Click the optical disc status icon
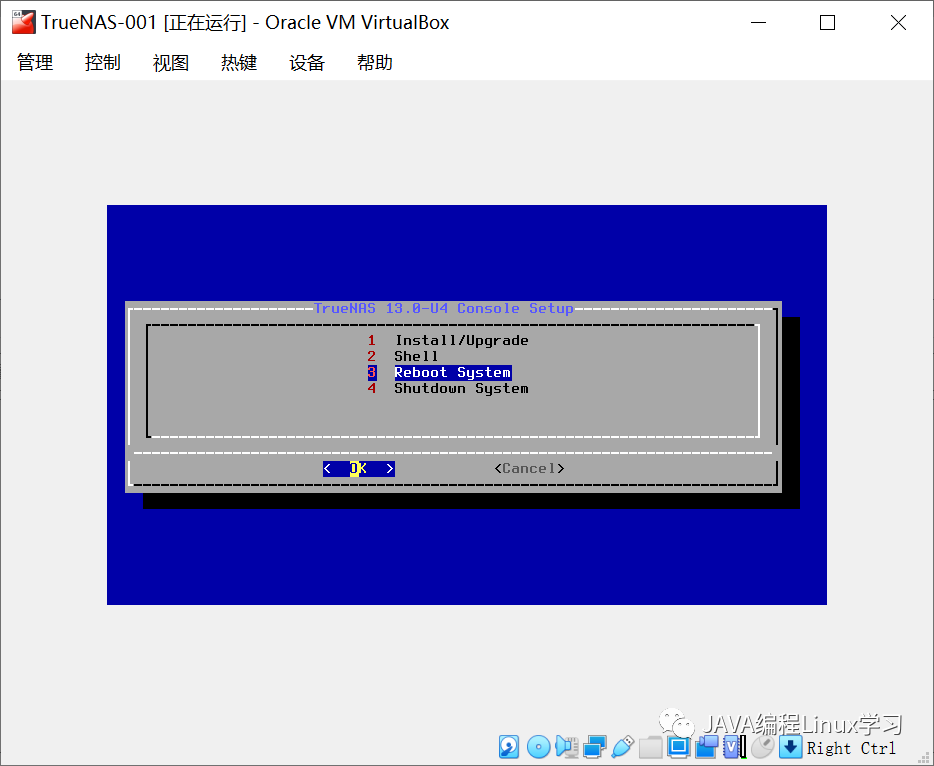The height and width of the screenshot is (766, 934). [x=538, y=747]
